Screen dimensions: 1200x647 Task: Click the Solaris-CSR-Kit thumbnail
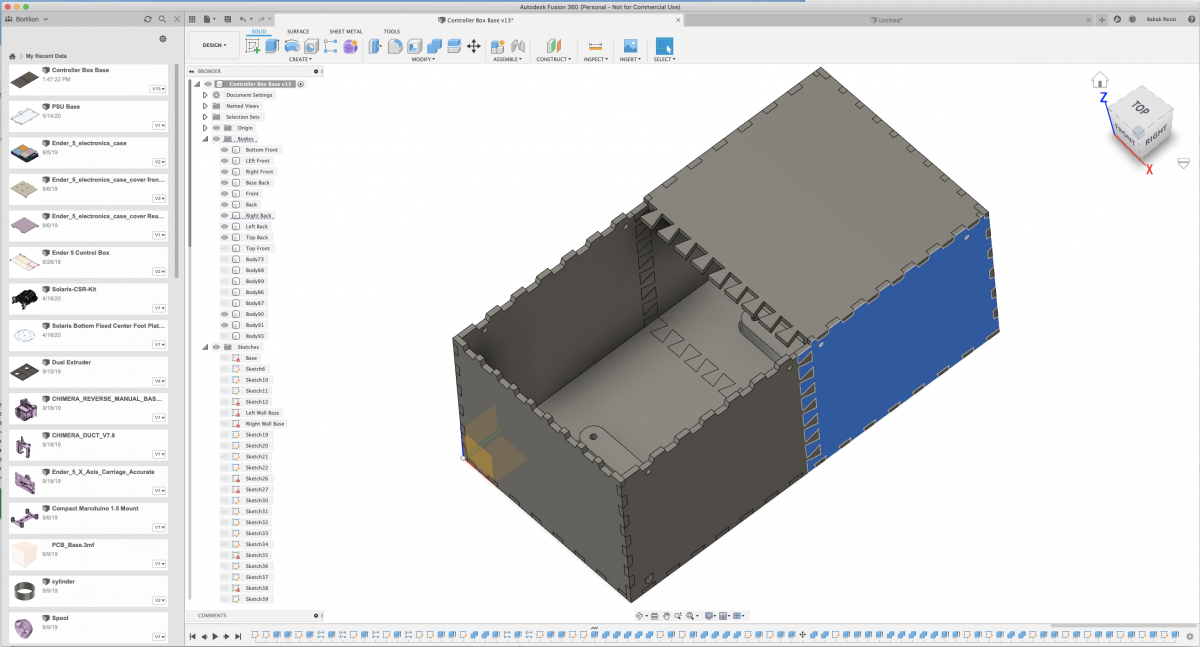tap(24, 297)
